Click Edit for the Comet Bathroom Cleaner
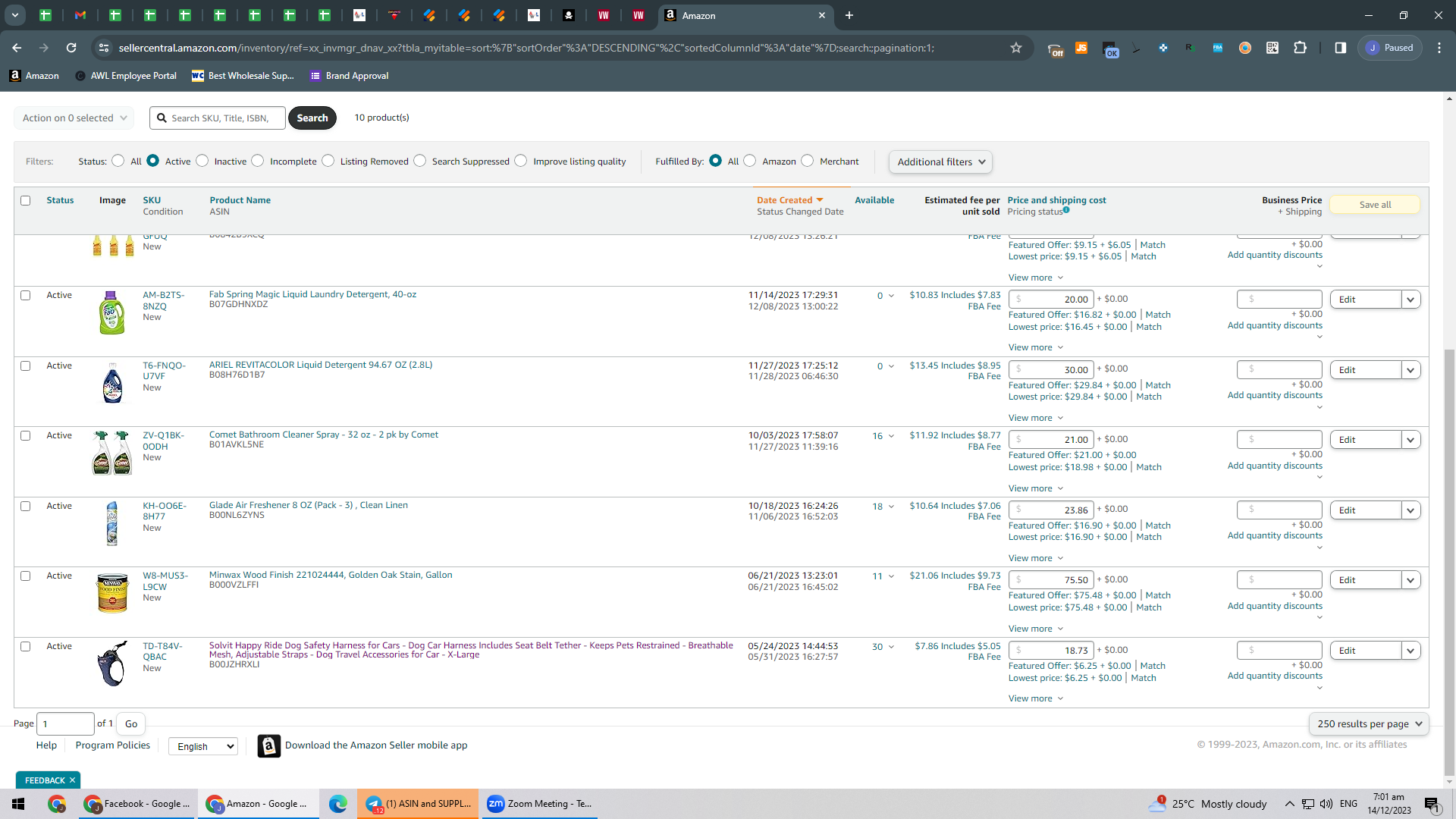Viewport: 1456px width, 819px height. 1365,440
